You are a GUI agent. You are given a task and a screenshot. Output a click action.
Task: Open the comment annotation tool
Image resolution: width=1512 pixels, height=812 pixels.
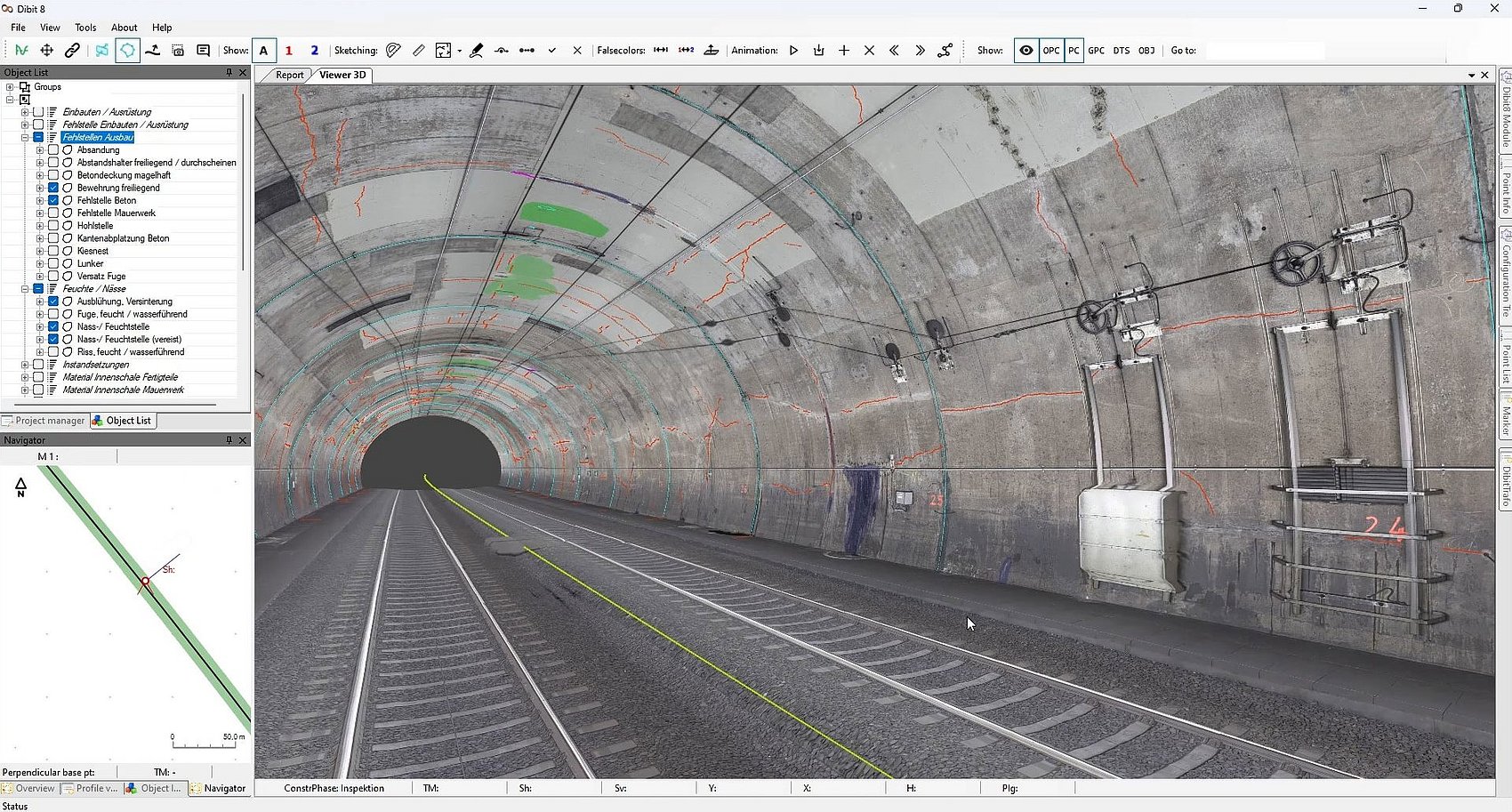coord(203,51)
